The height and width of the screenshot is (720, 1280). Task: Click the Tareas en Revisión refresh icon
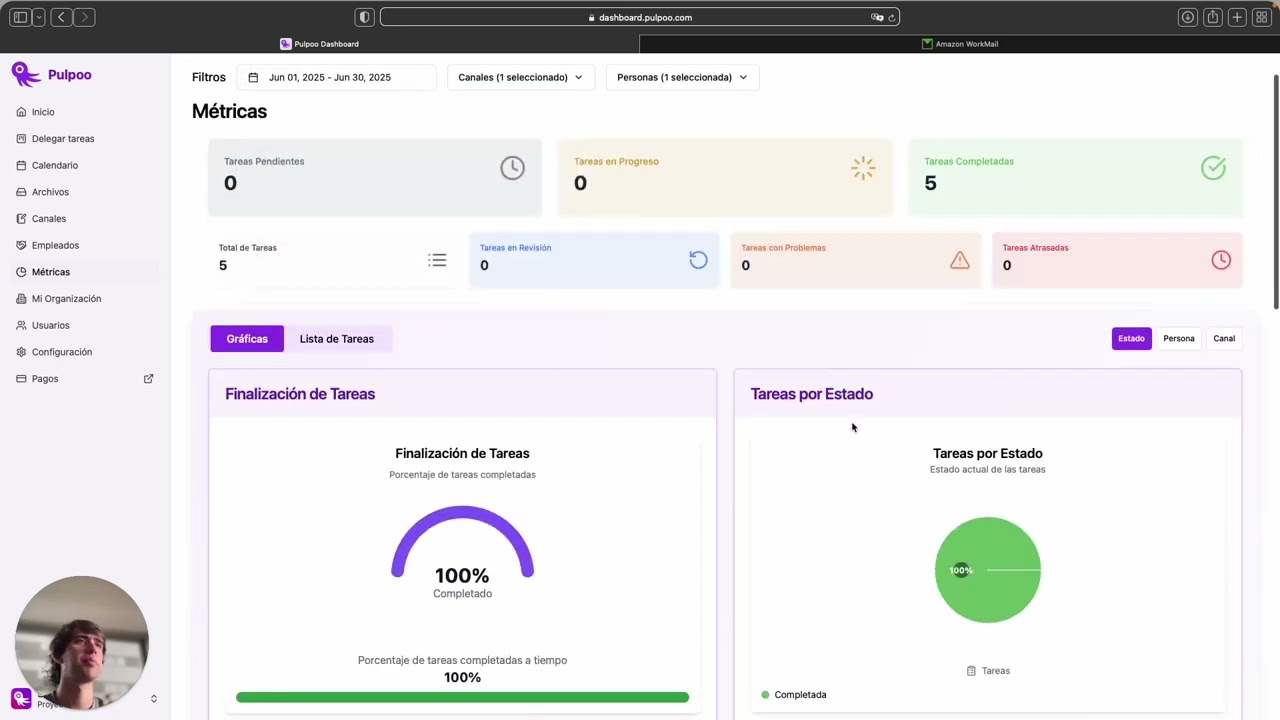point(698,260)
